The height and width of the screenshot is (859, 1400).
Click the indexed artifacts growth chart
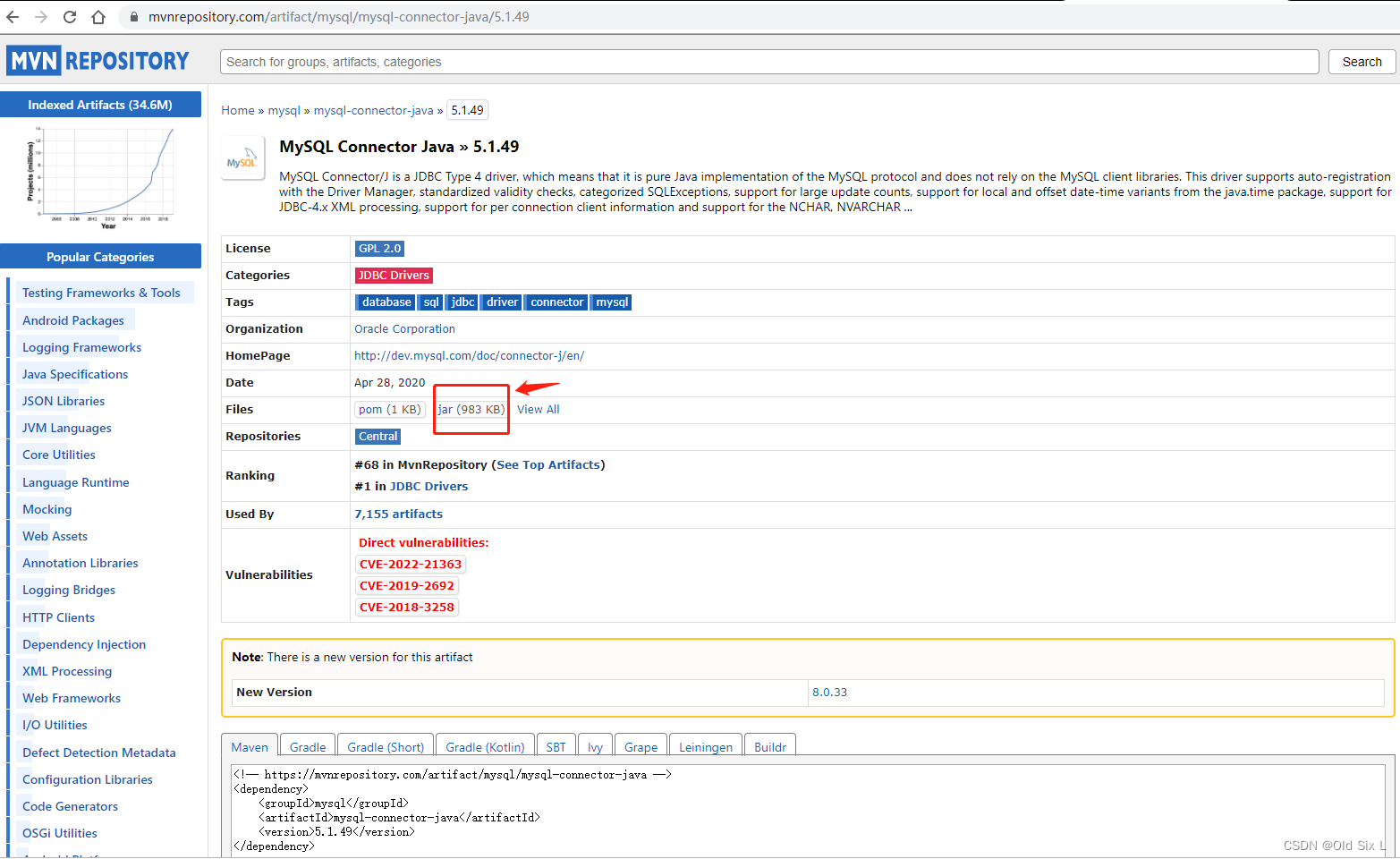(x=100, y=178)
